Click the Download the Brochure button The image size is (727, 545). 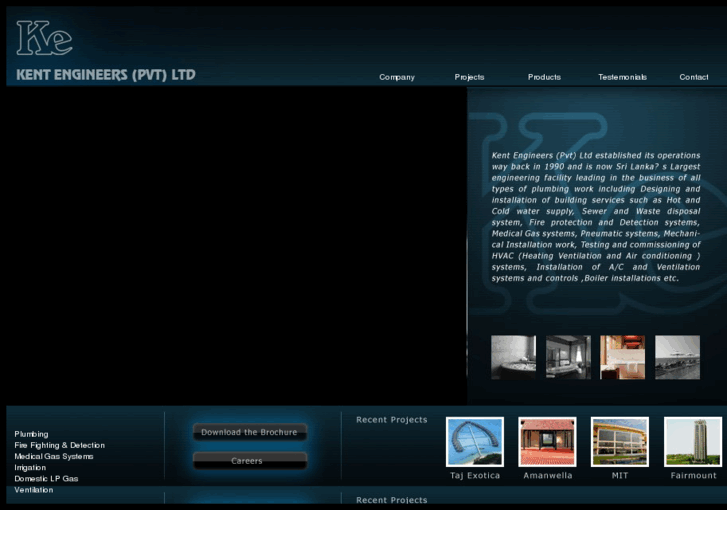[x=249, y=432]
